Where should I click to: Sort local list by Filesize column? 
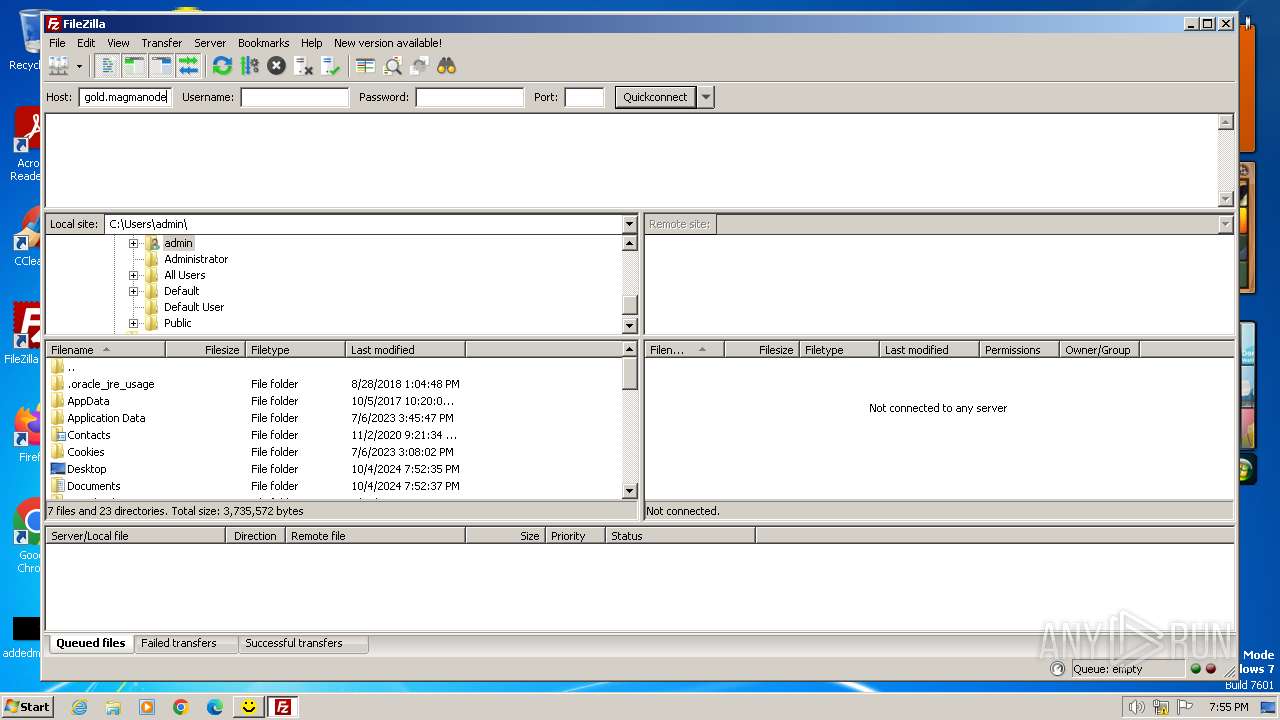205,350
